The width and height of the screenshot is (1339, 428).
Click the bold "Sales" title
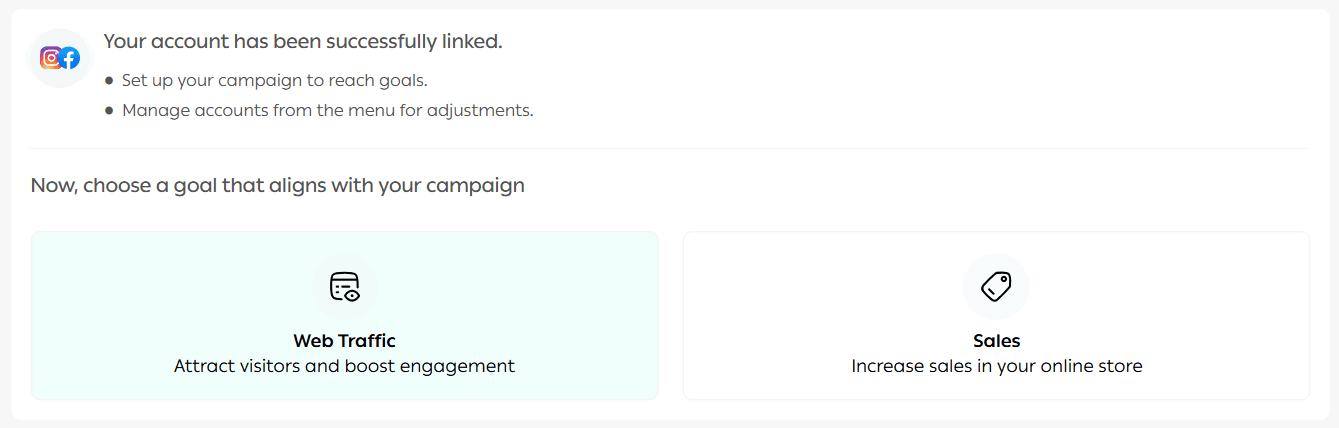tap(996, 341)
